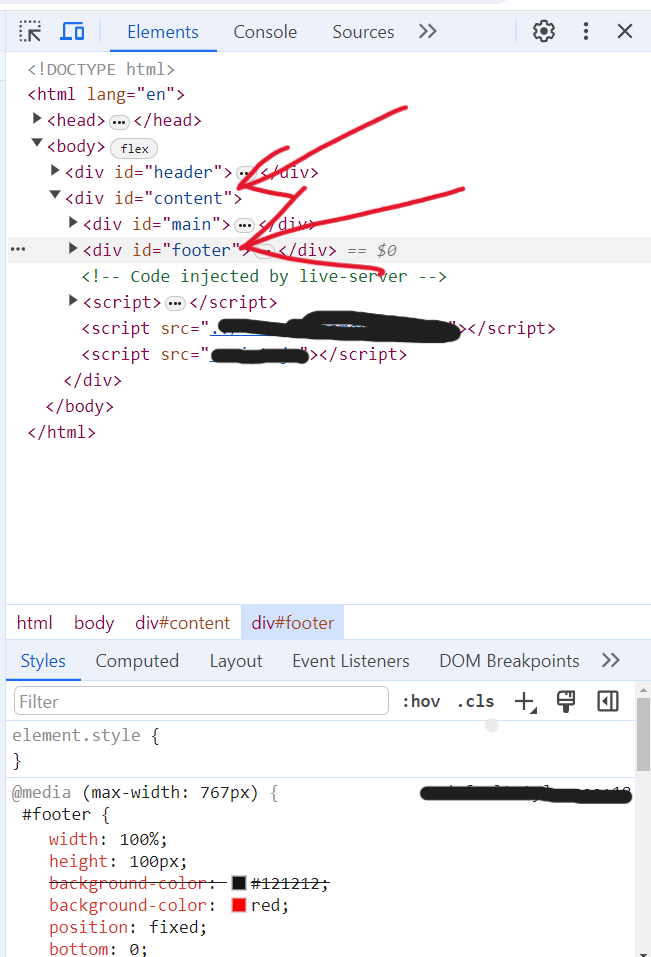
Task: Select the html lang="en" line
Action: [106, 94]
